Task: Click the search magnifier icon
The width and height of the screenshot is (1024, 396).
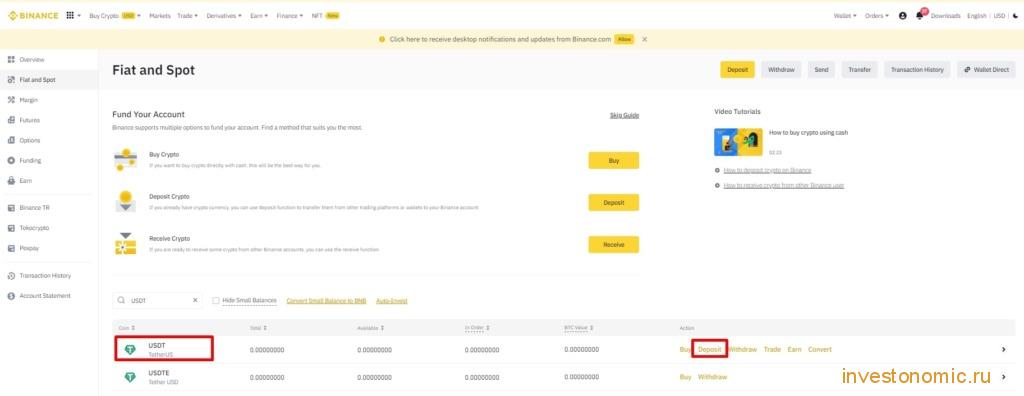Action: tap(121, 301)
